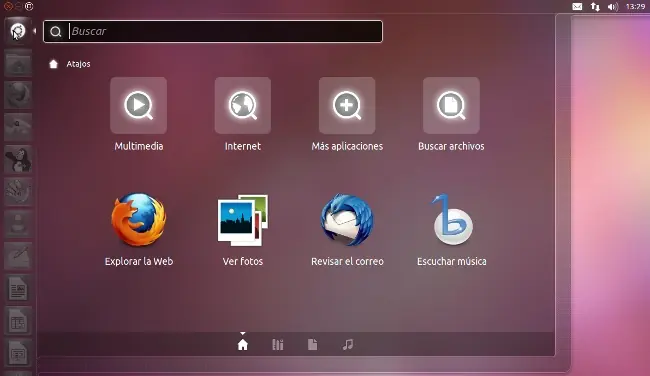Switch to the Applications lens
The height and width of the screenshot is (376, 650).
pos(277,344)
